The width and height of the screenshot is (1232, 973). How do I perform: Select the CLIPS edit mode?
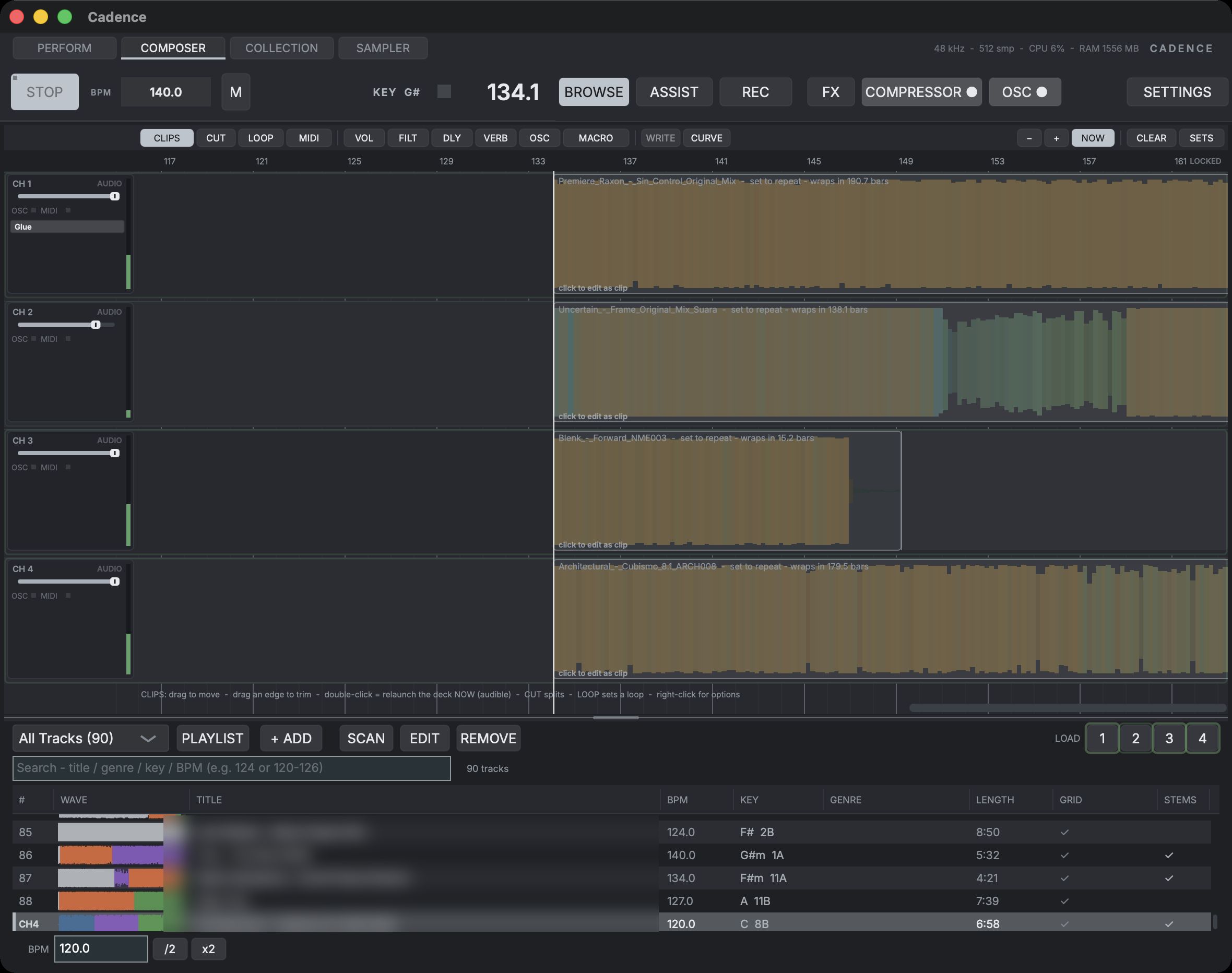pyautogui.click(x=167, y=138)
